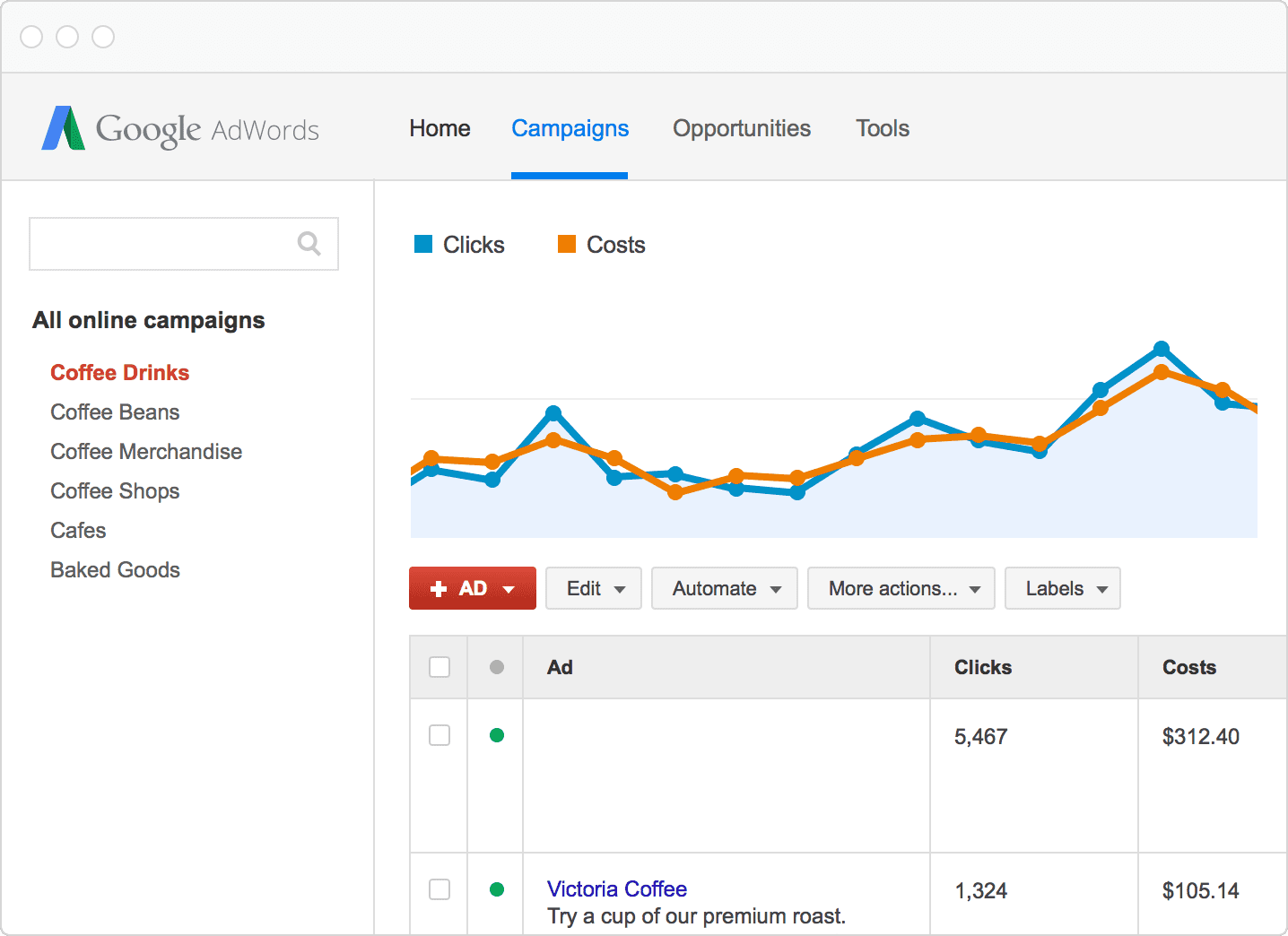Select the highest blue Clicks data point
This screenshot has height=936, width=1288.
[1162, 348]
